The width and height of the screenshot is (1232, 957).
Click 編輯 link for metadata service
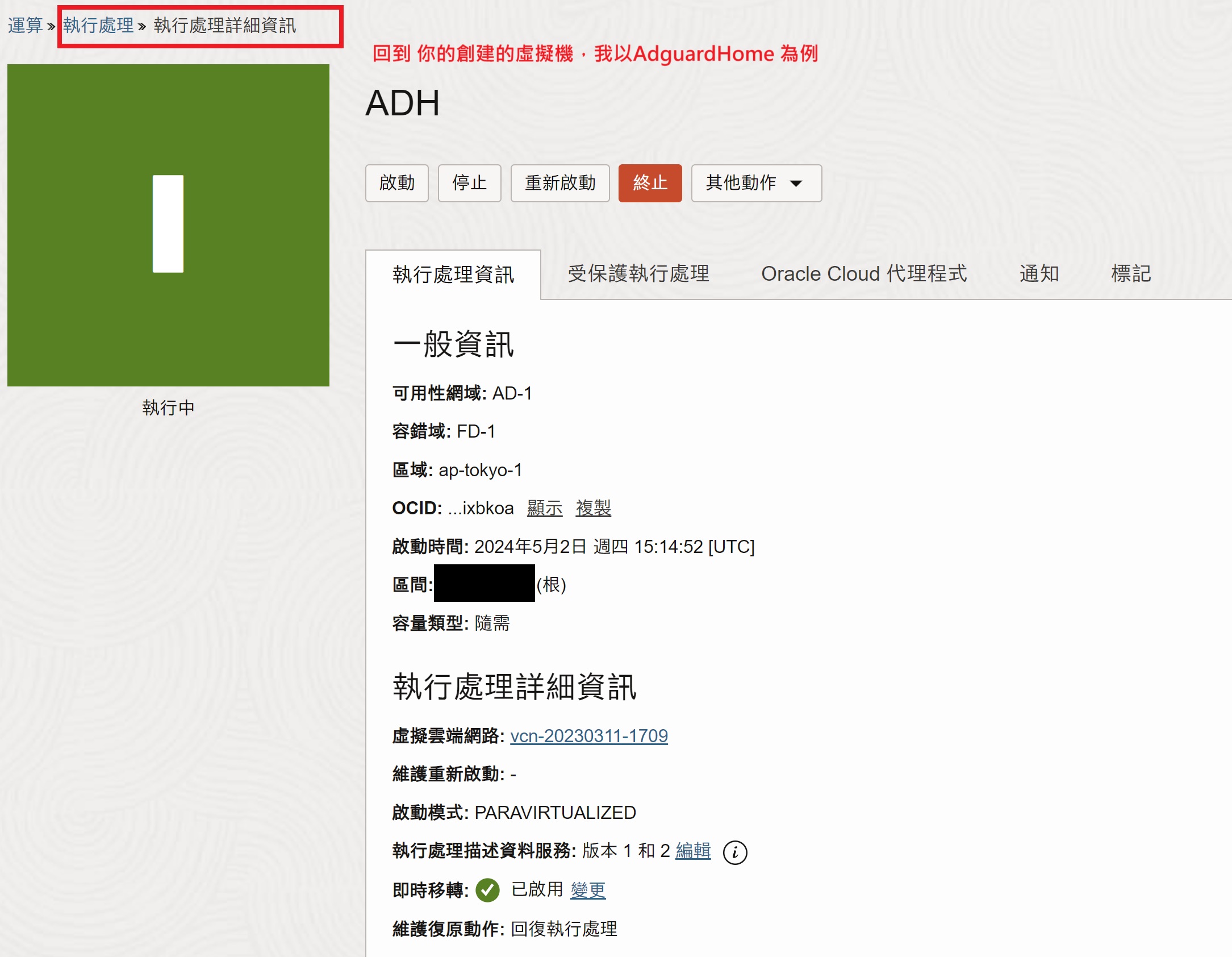692,851
